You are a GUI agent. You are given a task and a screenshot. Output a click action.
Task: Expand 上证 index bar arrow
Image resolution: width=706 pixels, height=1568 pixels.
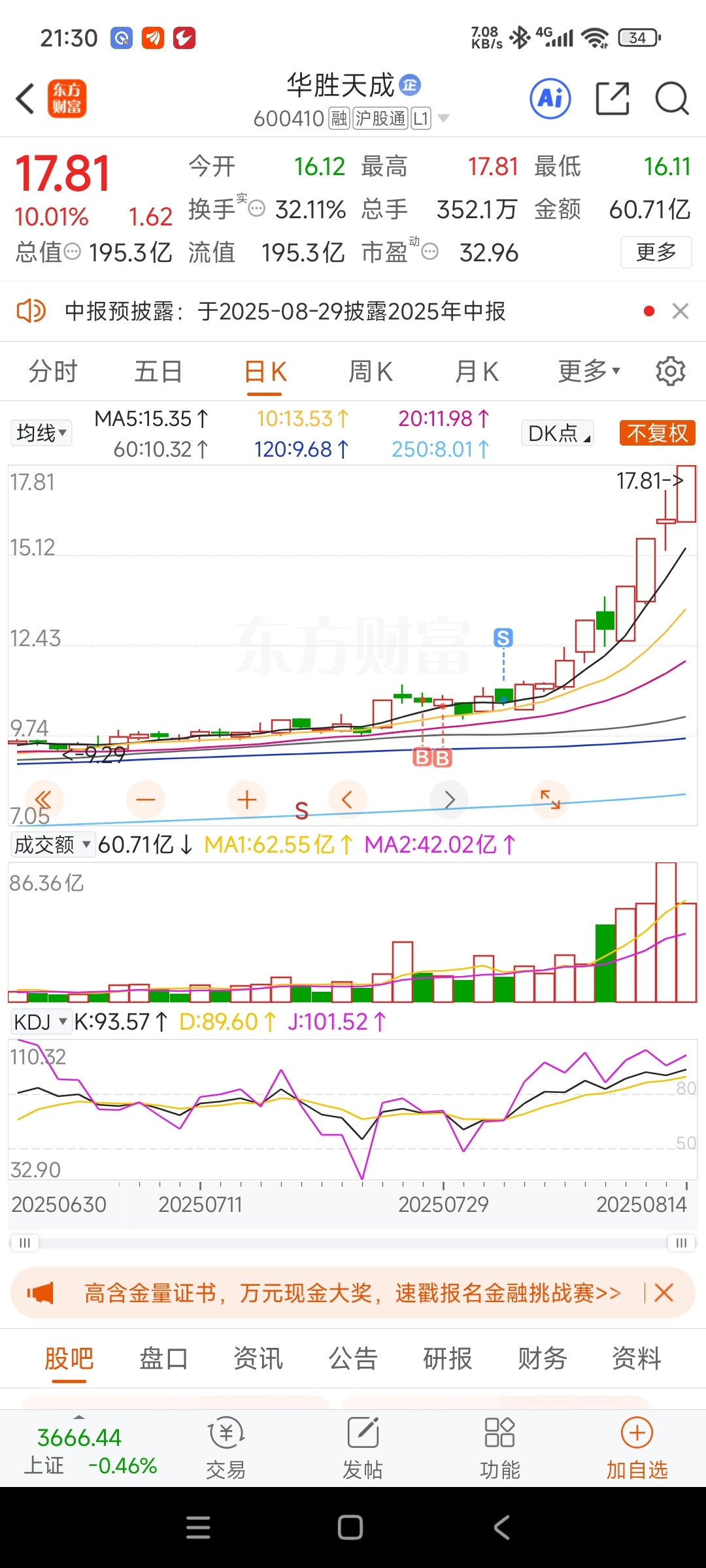click(x=79, y=1417)
